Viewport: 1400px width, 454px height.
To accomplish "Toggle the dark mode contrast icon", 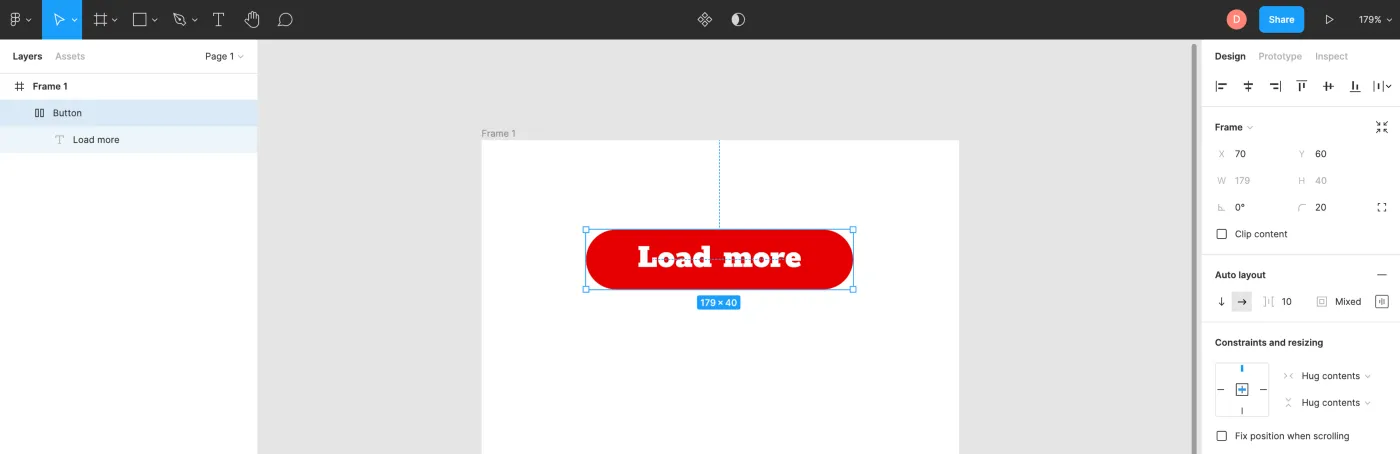I will pyautogui.click(x=738, y=19).
